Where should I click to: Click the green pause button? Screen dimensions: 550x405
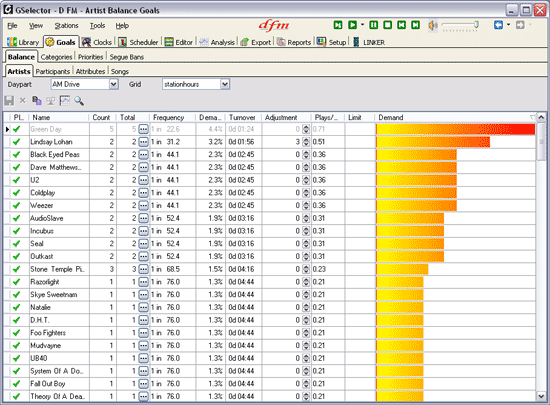[x=374, y=25]
